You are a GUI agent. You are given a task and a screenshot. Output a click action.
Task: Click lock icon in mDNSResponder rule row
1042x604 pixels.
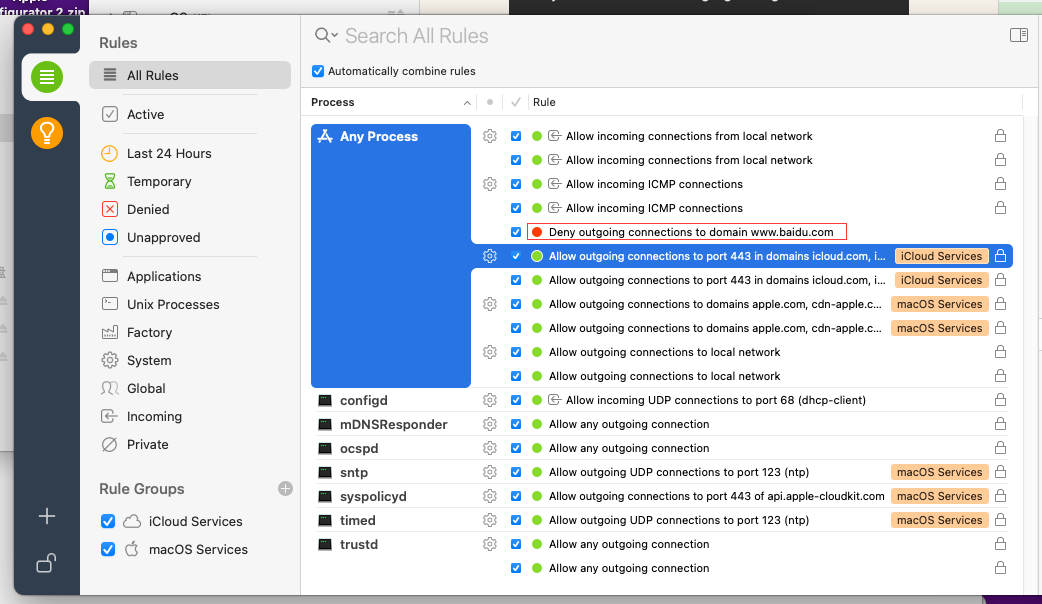pos(999,423)
